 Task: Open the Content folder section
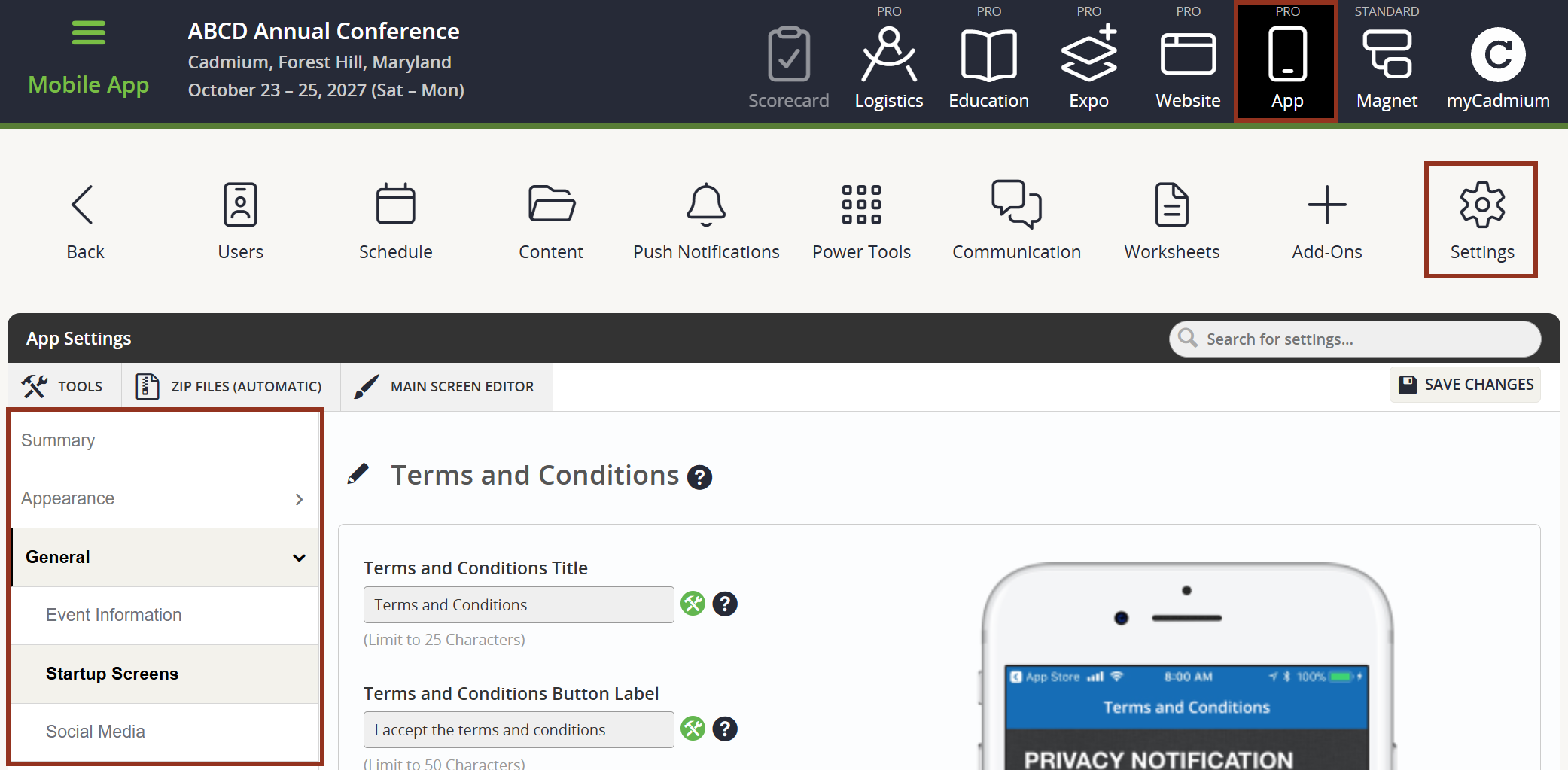551,221
